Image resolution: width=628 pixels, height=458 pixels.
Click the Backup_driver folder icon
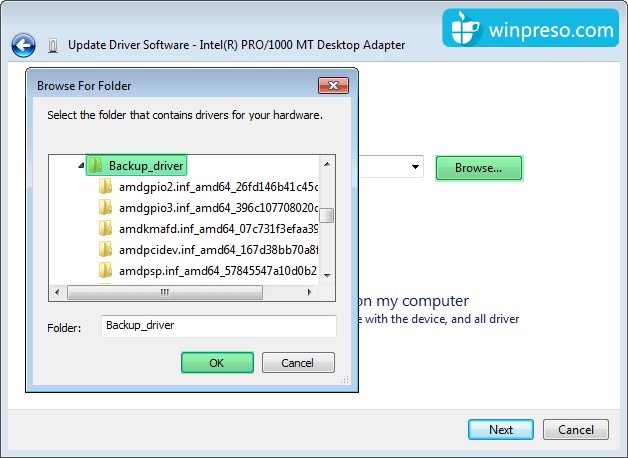(95, 165)
